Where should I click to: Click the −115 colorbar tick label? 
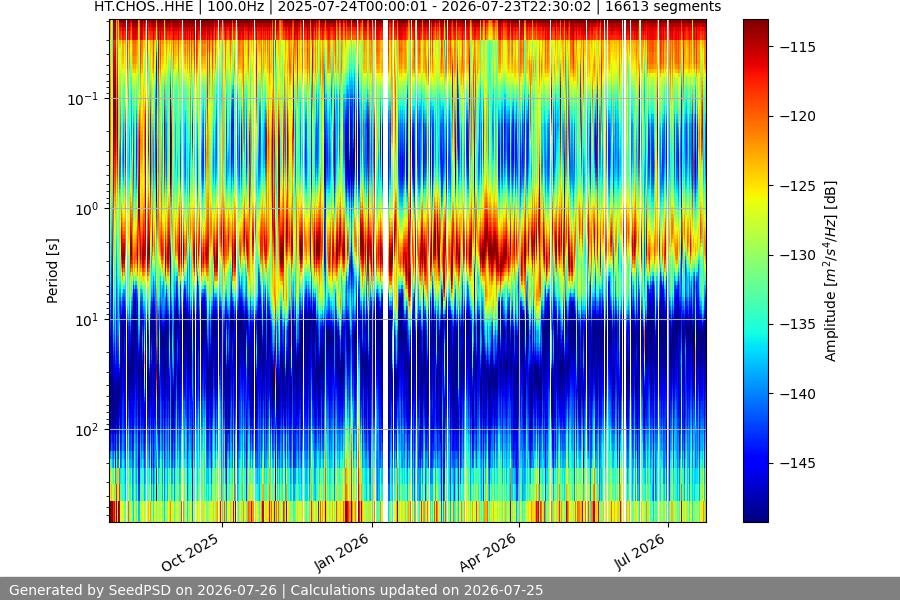click(x=798, y=47)
